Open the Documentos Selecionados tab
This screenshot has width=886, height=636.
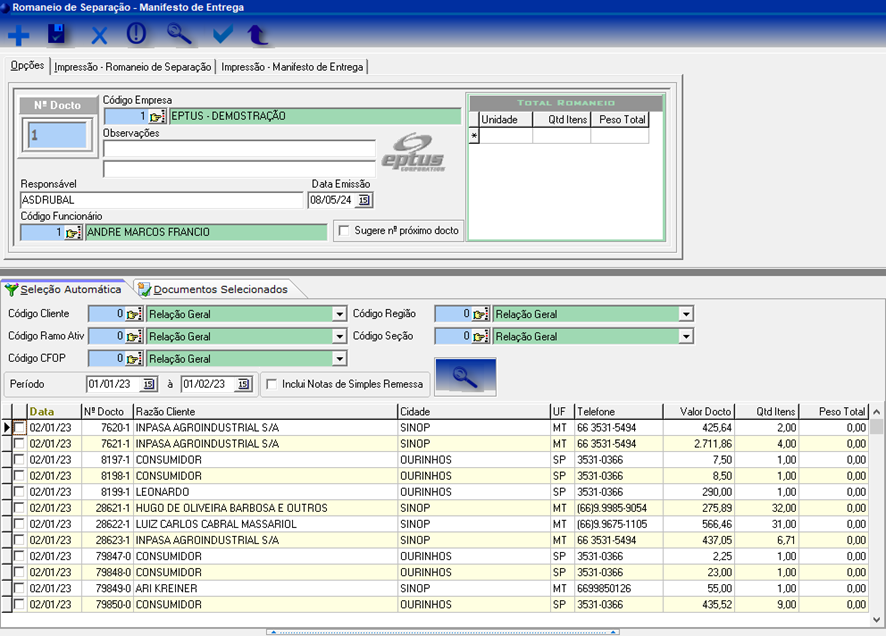(x=219, y=290)
